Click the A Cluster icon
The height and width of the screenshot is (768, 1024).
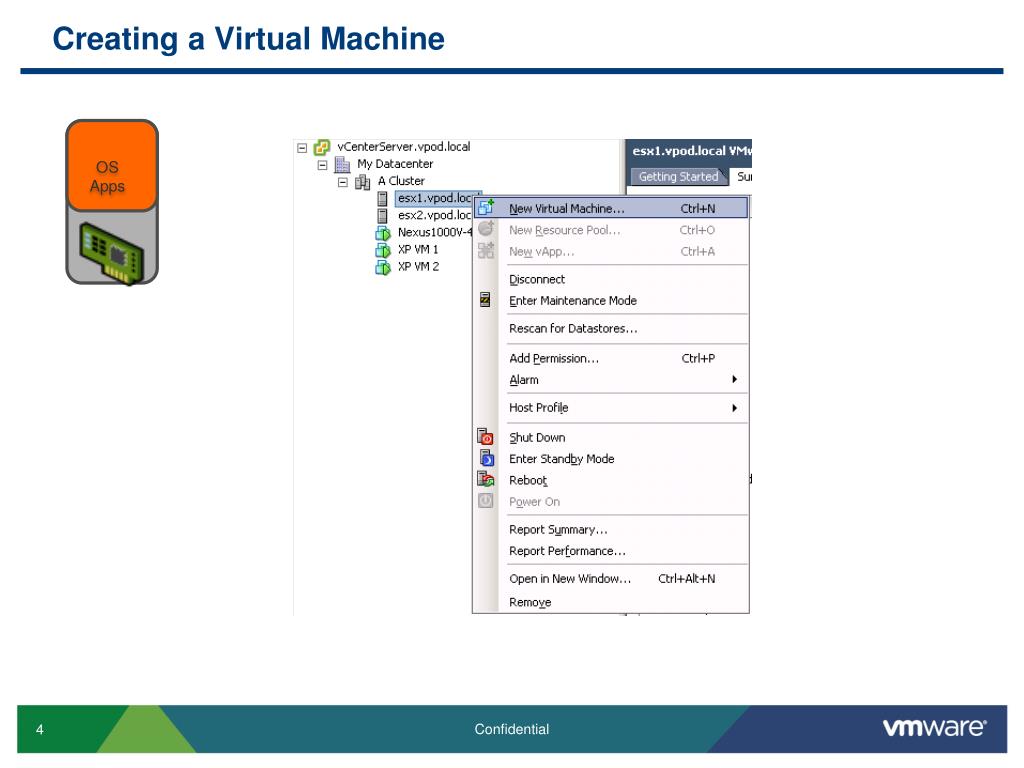[362, 182]
